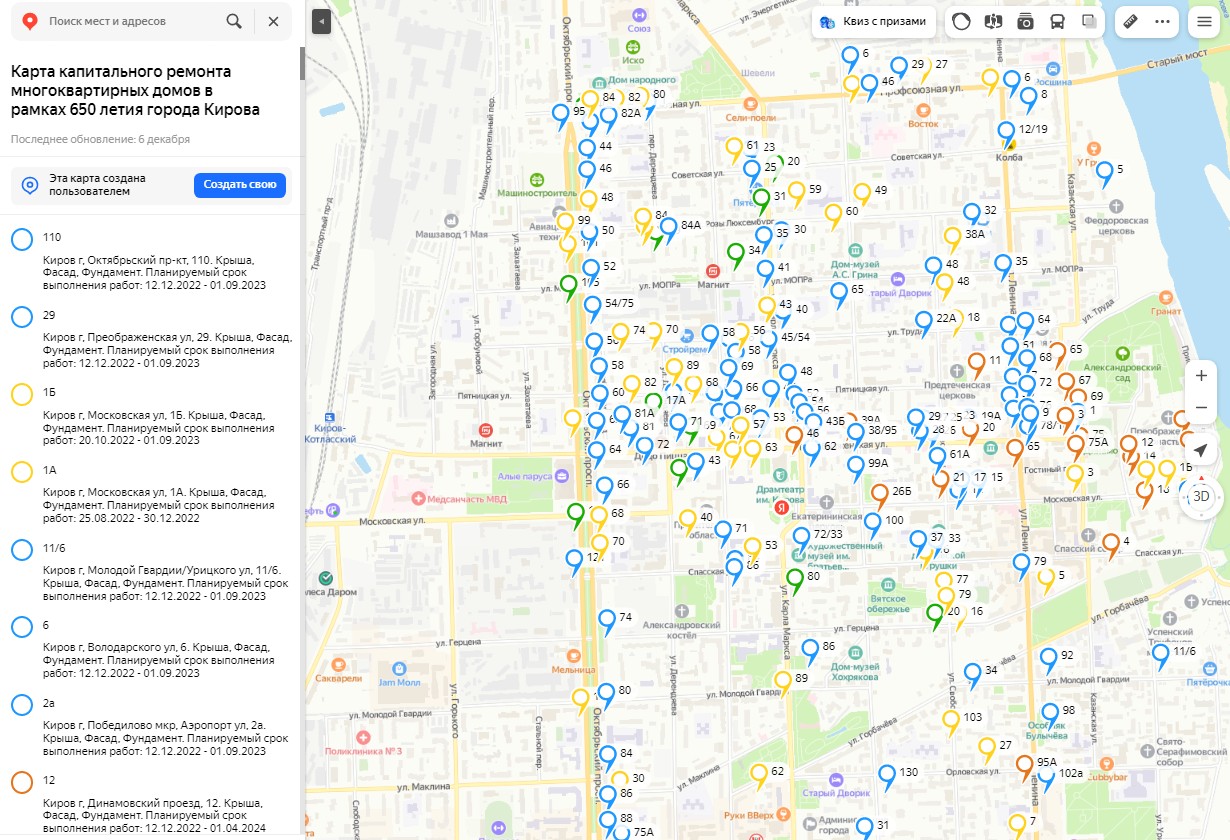Click the sidebar vertical scrollbar thumb
Image resolution: width=1230 pixels, height=840 pixels.
point(302,60)
